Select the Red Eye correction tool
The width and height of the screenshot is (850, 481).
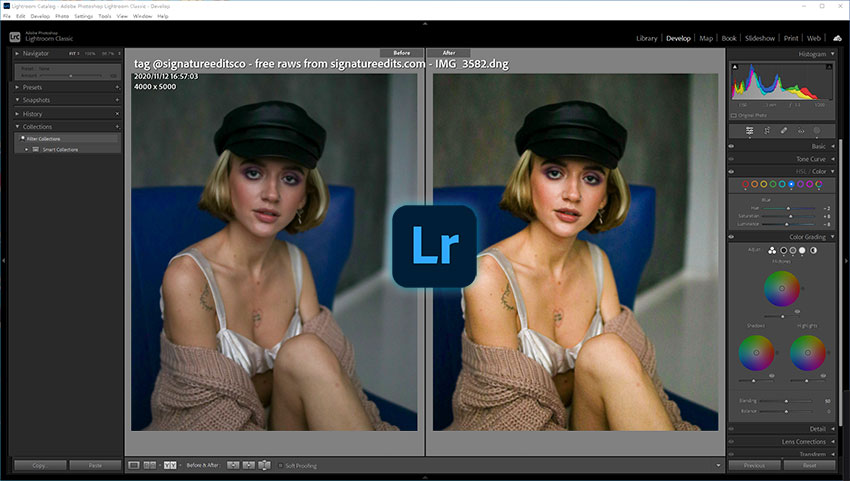tap(801, 131)
